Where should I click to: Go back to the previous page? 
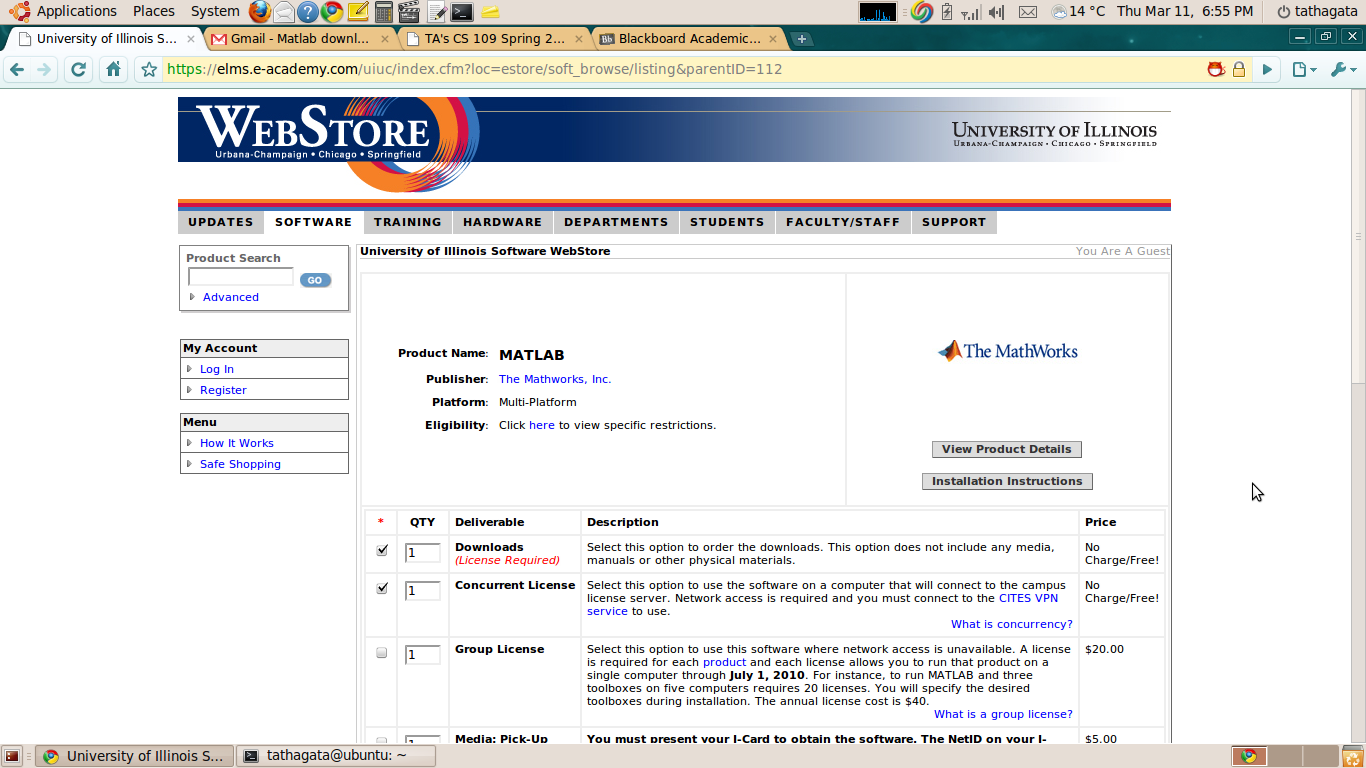pyautogui.click(x=17, y=70)
